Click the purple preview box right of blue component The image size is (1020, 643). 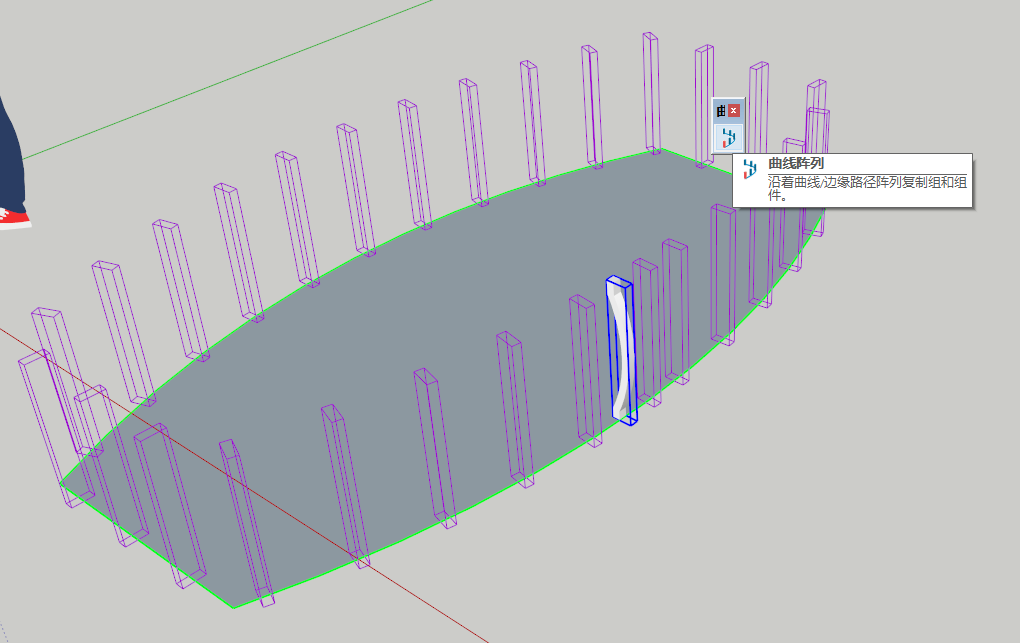click(x=647, y=332)
